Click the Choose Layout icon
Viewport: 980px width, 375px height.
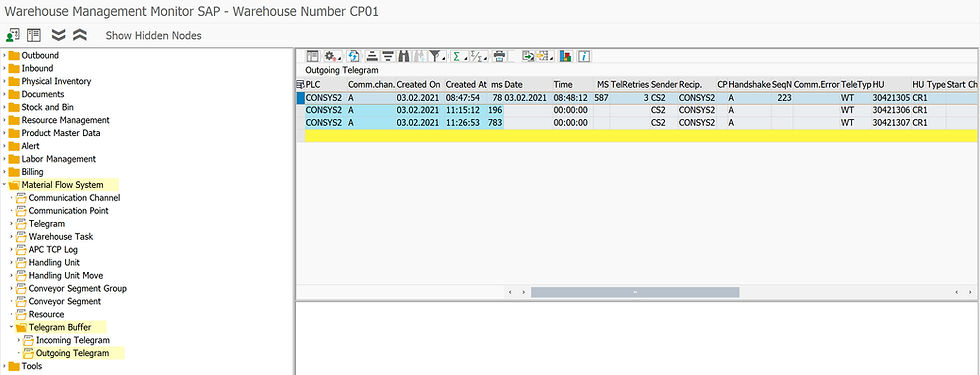542,56
